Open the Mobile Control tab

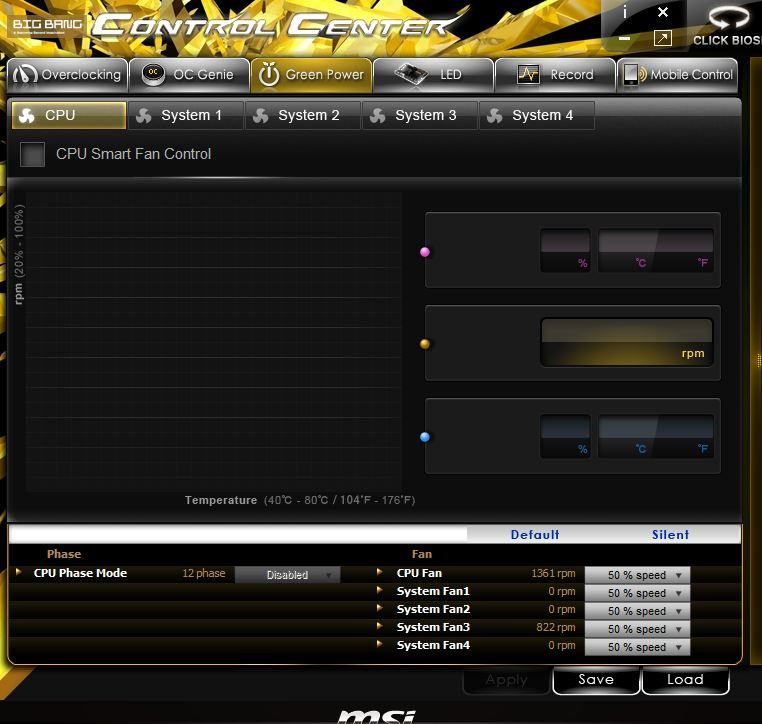click(677, 75)
